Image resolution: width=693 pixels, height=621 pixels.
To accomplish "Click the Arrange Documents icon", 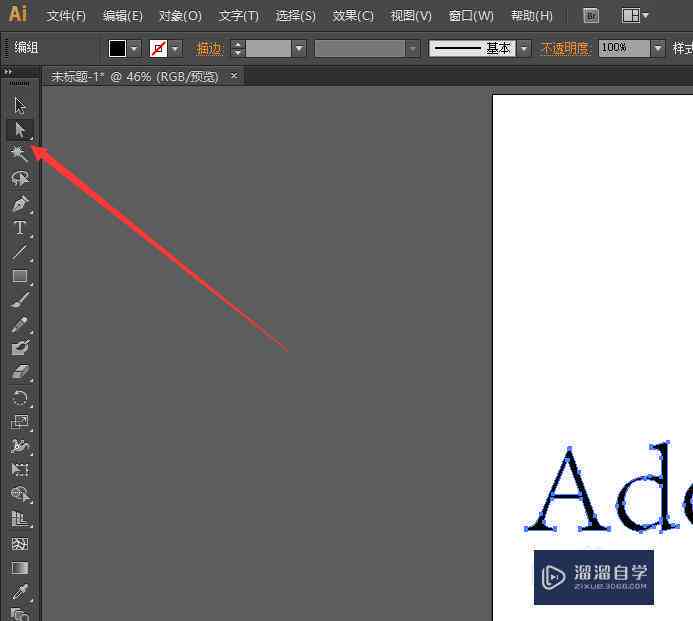I will 635,16.
